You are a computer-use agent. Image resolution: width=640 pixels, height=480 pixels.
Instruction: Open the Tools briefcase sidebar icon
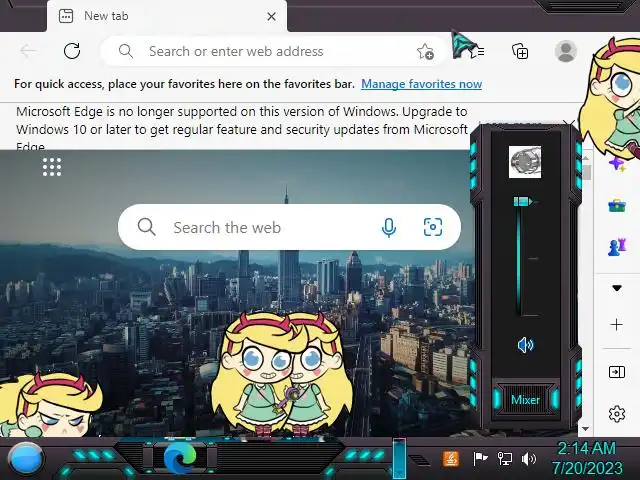pyautogui.click(x=617, y=206)
